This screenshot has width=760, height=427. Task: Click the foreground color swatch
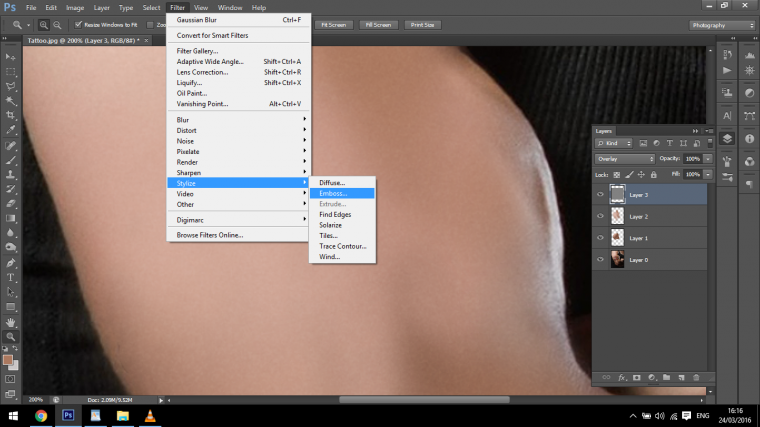click(x=7, y=360)
